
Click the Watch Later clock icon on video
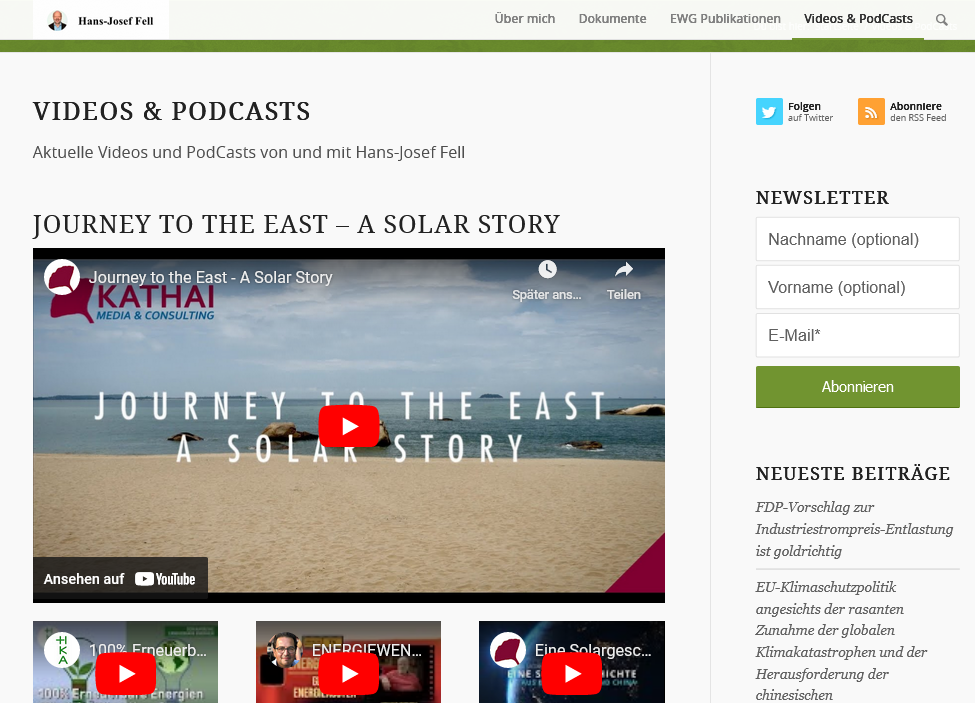pos(547,270)
